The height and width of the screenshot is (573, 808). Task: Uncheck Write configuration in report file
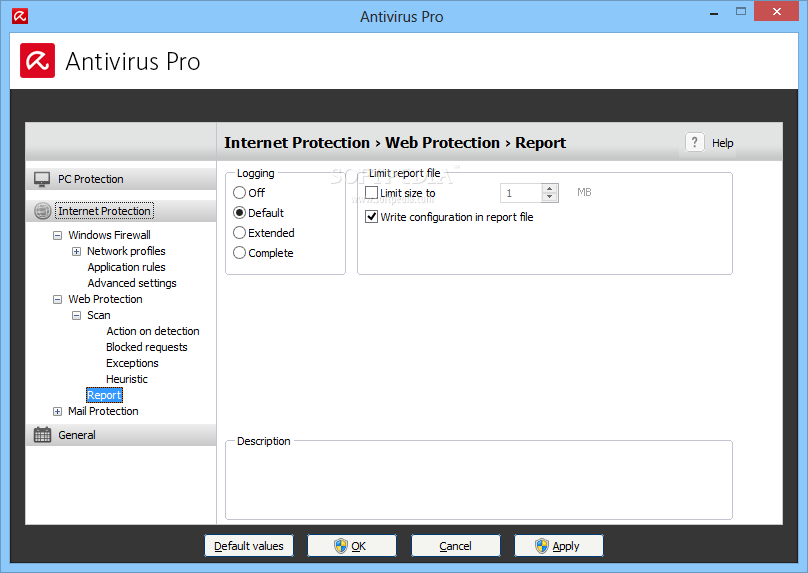pyautogui.click(x=372, y=217)
